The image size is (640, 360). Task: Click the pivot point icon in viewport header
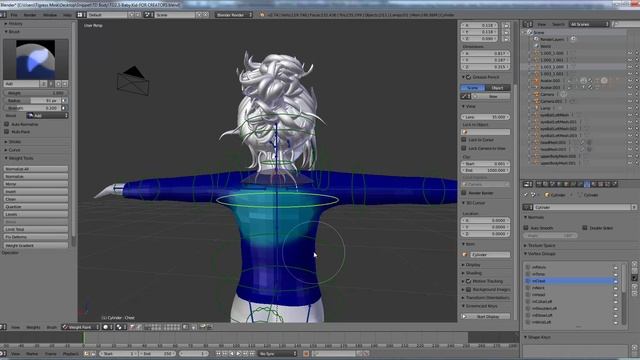click(x=120, y=327)
